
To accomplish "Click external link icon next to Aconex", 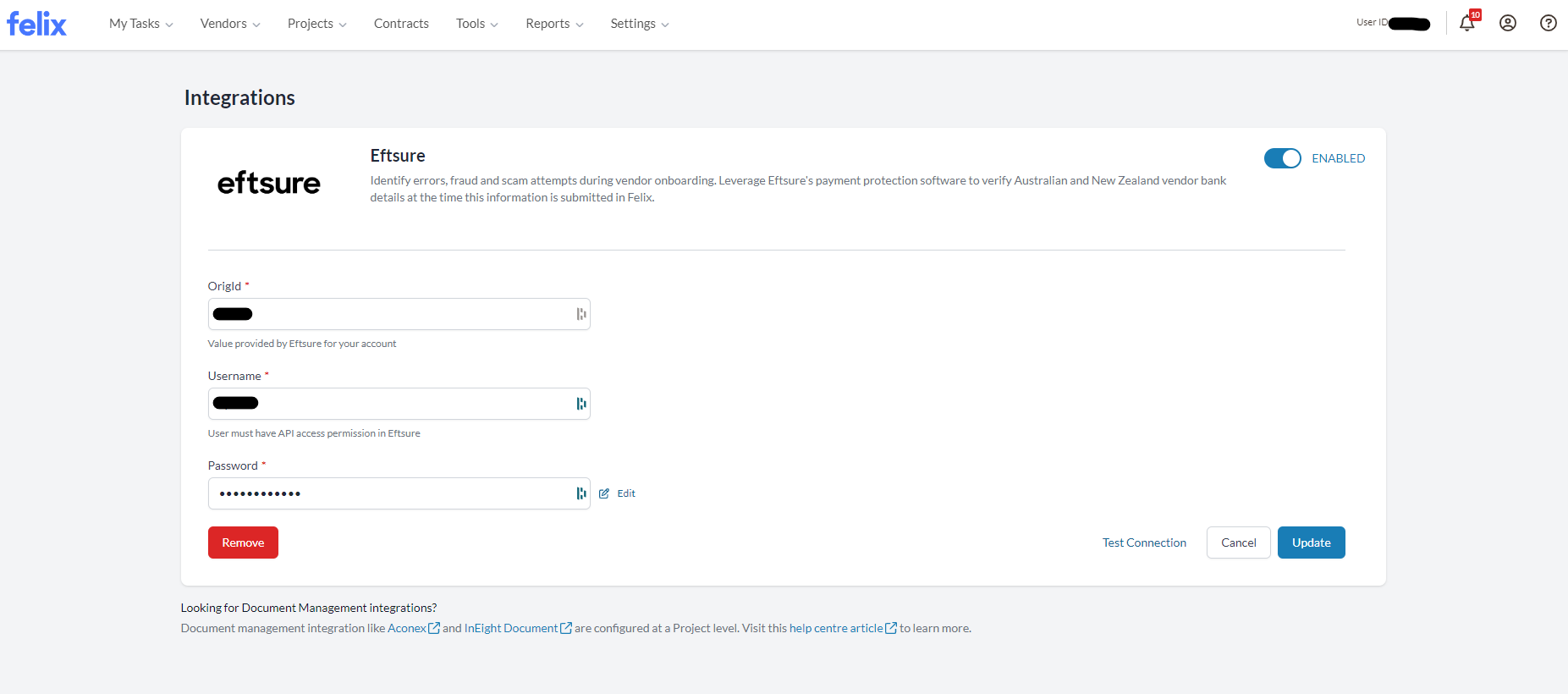I will (x=434, y=628).
